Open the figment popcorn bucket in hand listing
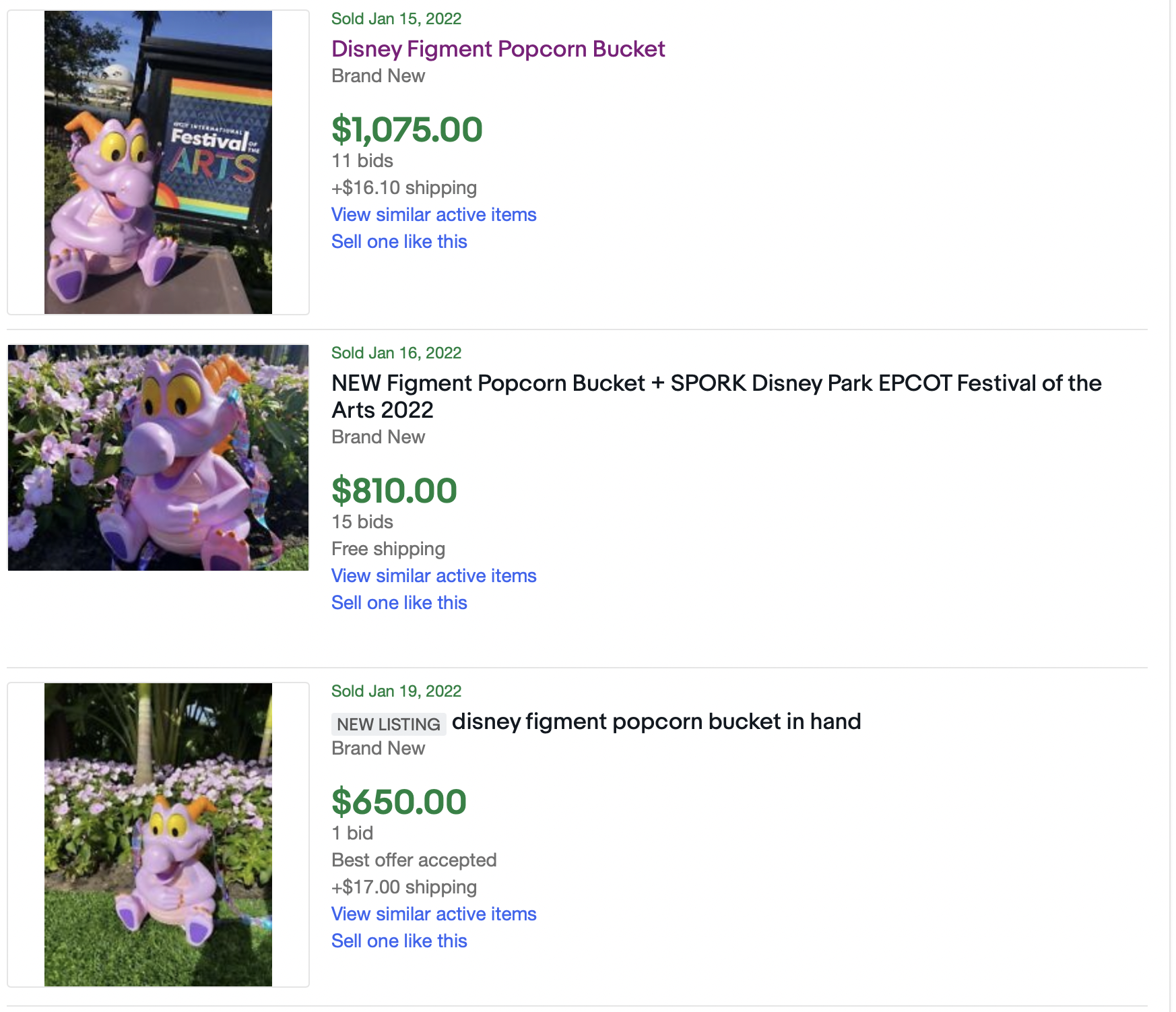The width and height of the screenshot is (1176, 1012). tap(658, 721)
